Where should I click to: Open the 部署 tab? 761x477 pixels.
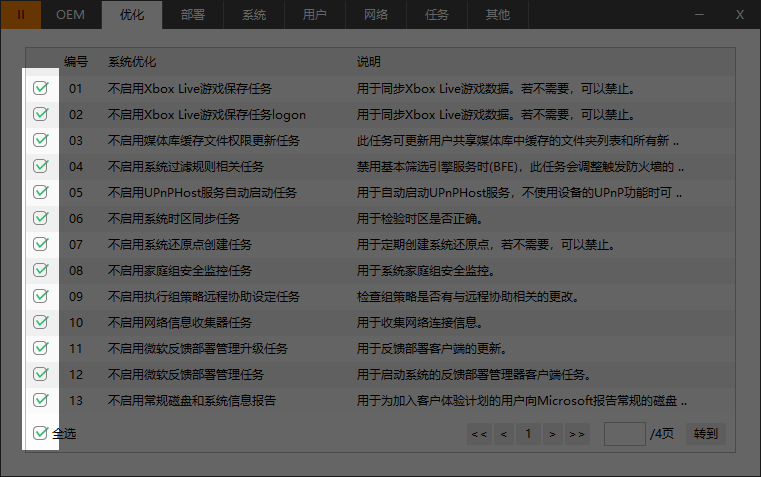tap(193, 14)
